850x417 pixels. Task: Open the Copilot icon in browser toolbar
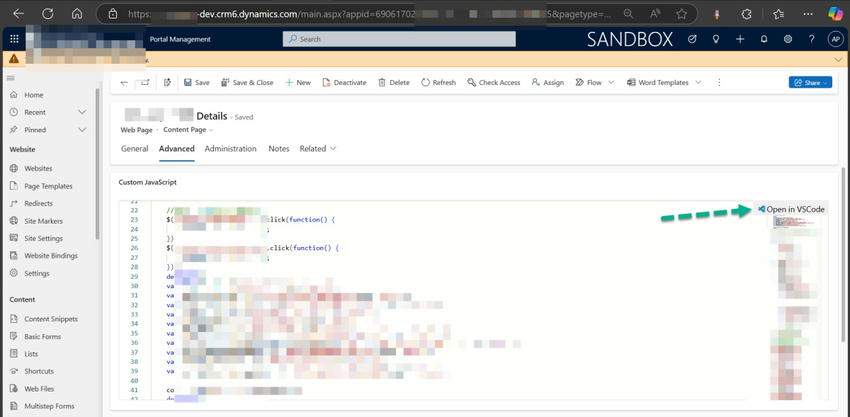coord(835,14)
